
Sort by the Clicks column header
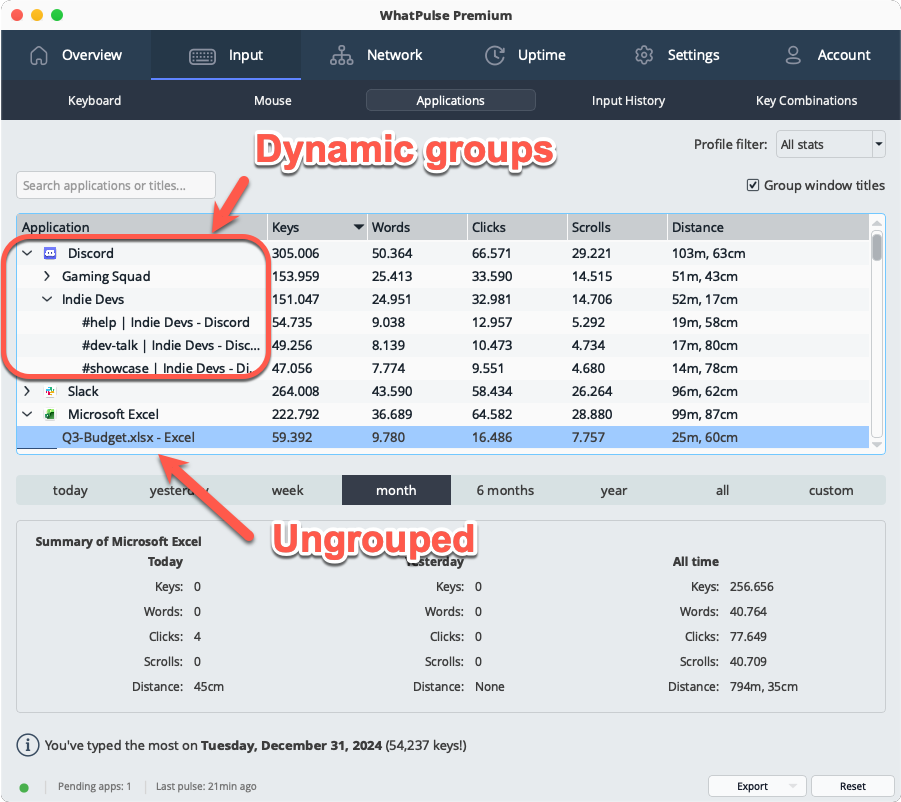517,227
